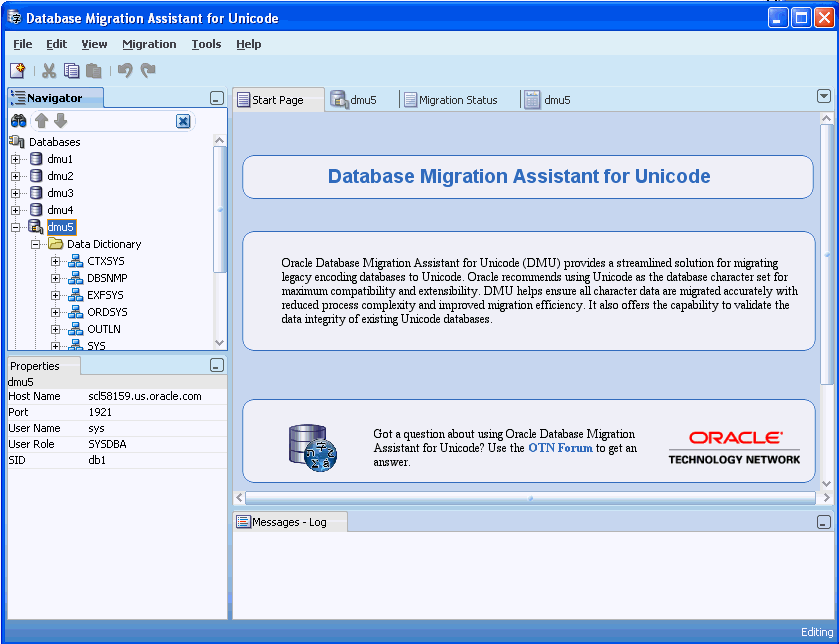This screenshot has height=644, width=839.
Task: Collapse the Data Dictionary folder
Action: coord(36,244)
